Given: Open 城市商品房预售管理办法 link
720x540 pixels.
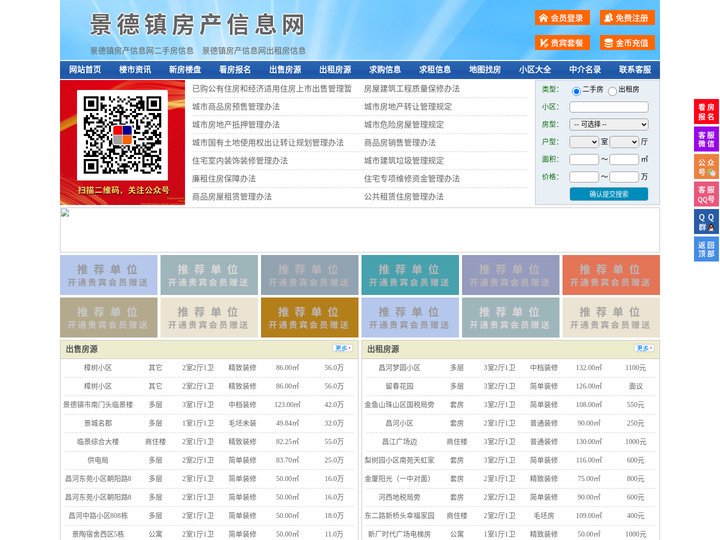Looking at the screenshot, I should (236, 107).
